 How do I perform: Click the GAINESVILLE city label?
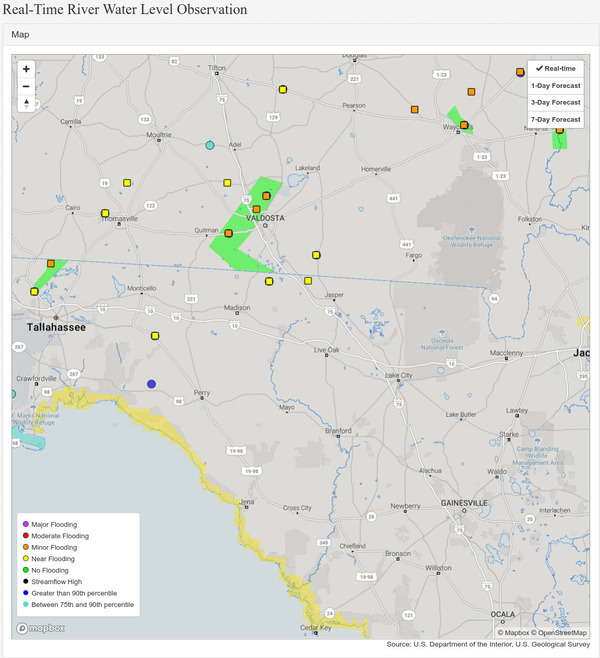click(x=464, y=503)
